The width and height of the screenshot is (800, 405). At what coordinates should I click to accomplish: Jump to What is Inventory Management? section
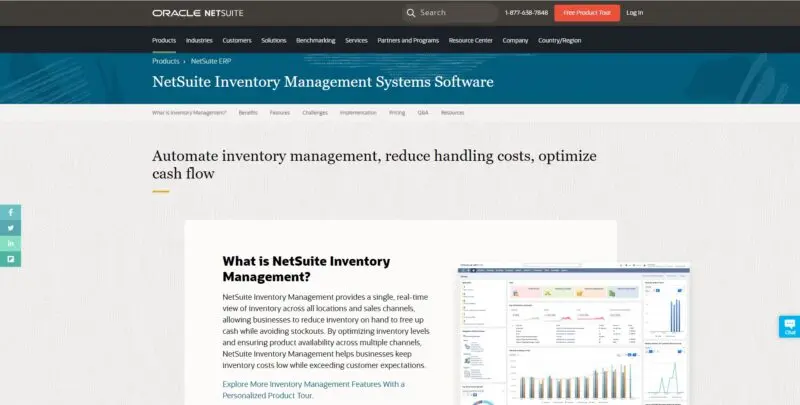189,113
